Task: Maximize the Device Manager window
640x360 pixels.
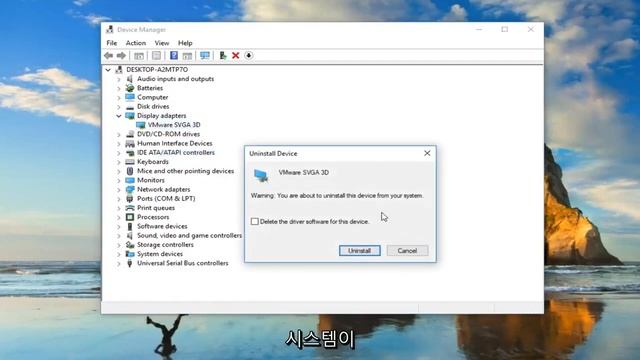Action: (505, 29)
